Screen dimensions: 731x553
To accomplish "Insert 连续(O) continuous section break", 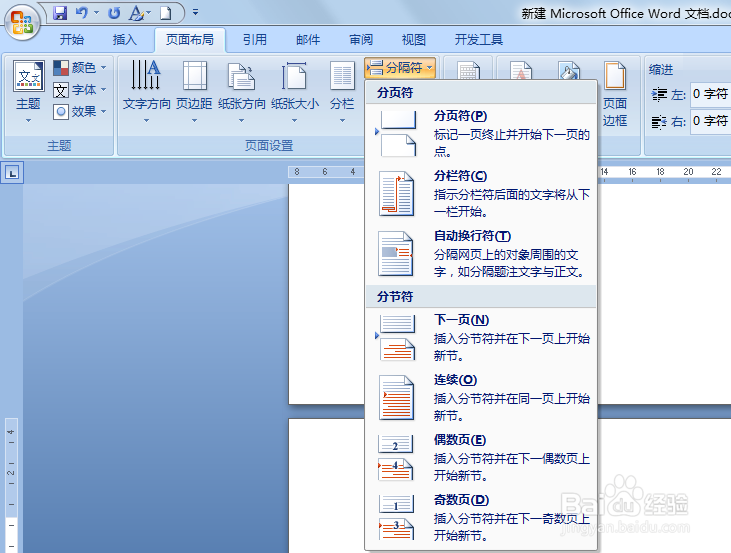I will (x=481, y=398).
